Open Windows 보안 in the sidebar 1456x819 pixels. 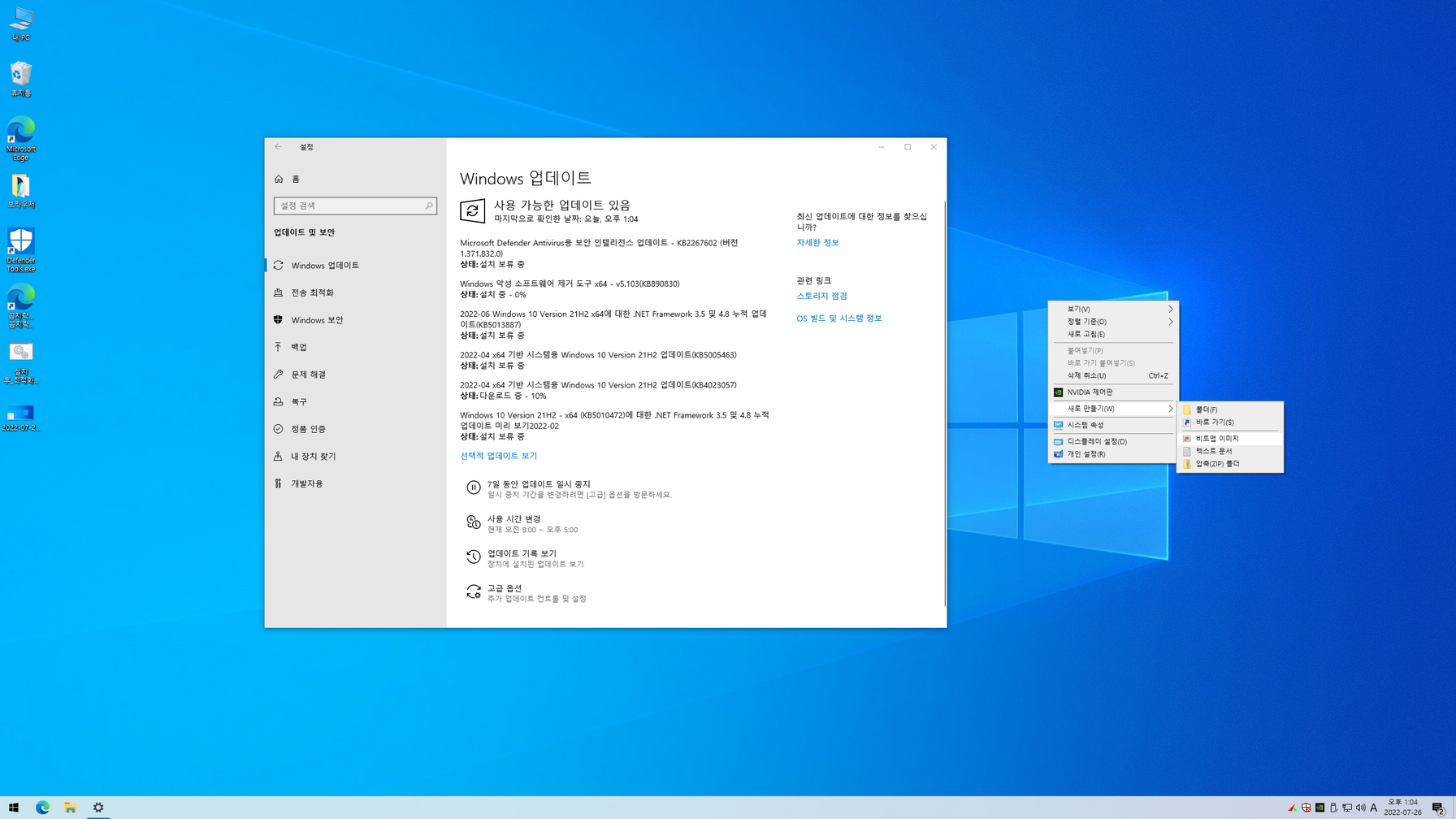[355, 320]
